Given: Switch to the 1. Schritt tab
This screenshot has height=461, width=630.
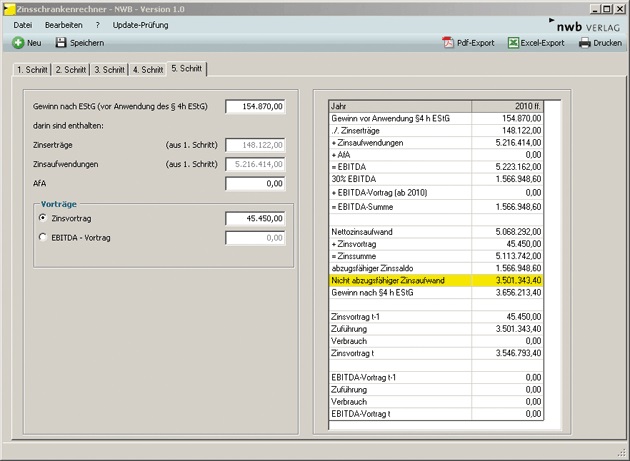Looking at the screenshot, I should tap(31, 70).
